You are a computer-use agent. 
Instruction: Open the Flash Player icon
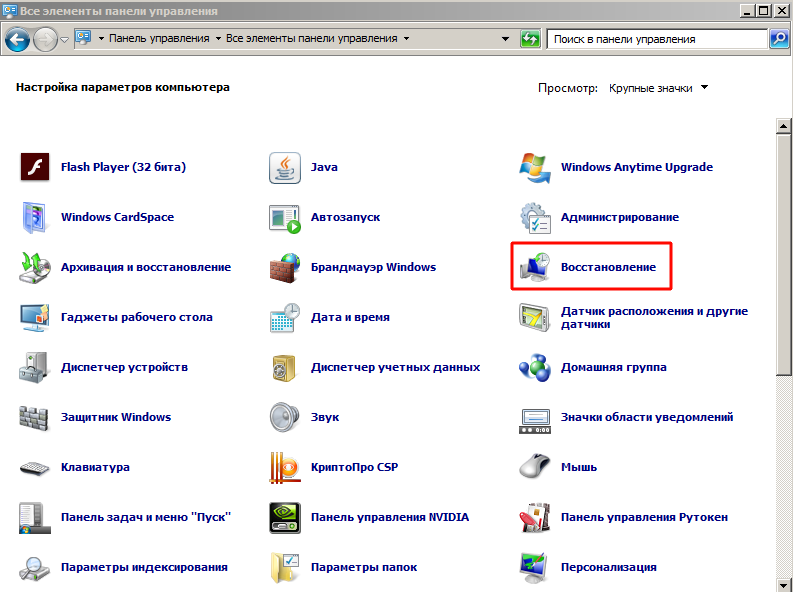click(34, 167)
